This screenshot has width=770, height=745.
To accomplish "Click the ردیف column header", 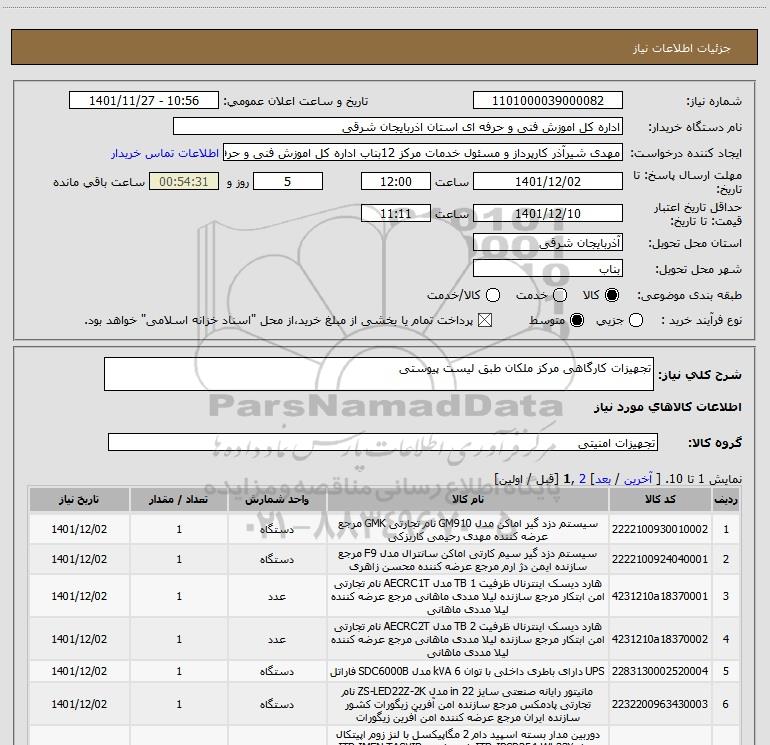I will click(726, 499).
